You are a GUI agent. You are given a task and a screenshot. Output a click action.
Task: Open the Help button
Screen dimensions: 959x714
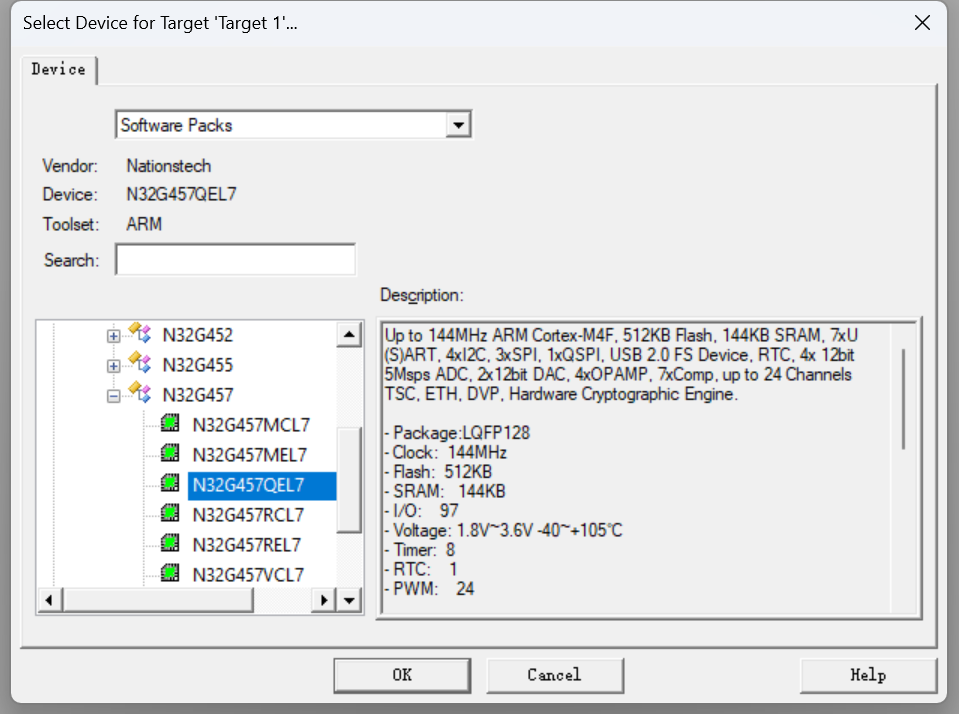click(868, 675)
